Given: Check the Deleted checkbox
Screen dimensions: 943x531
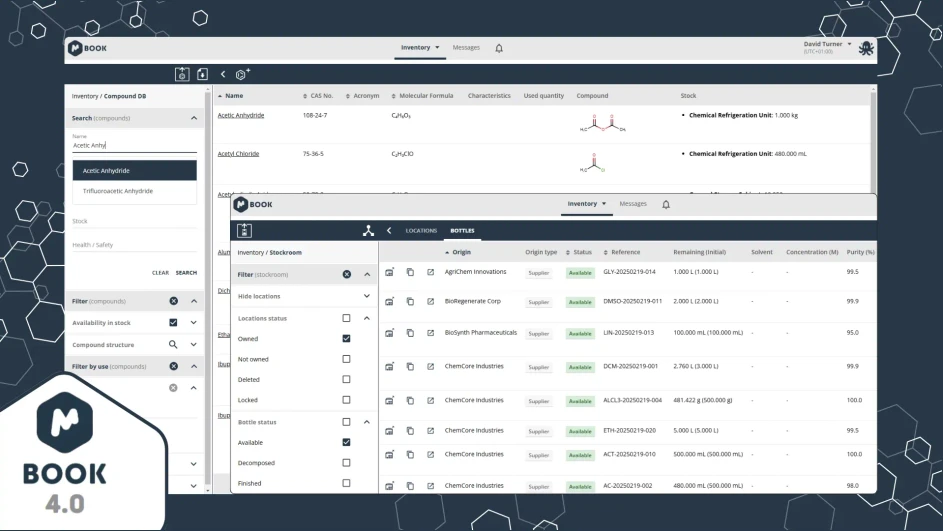Looking at the screenshot, I should pos(346,379).
